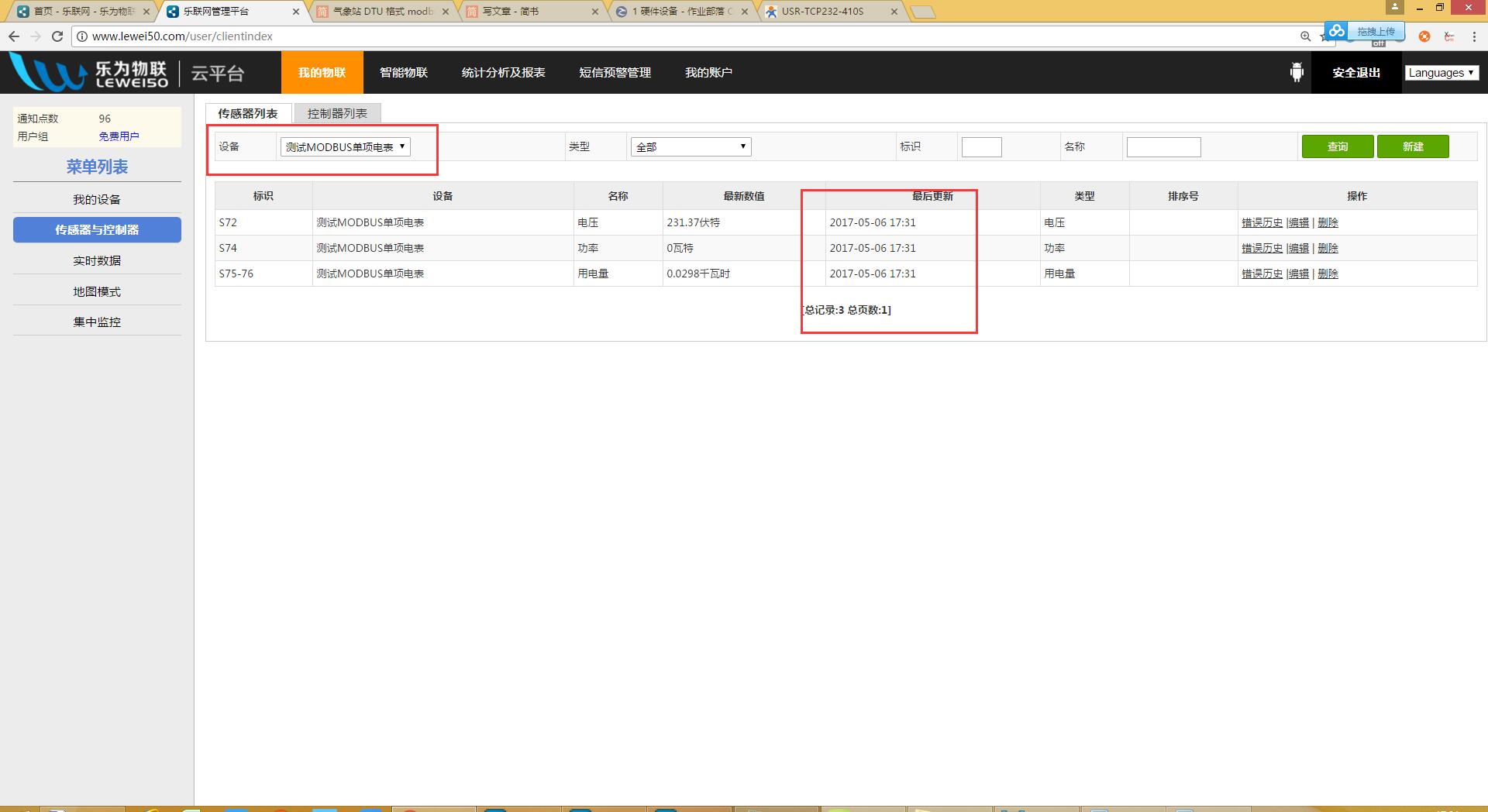1488x812 pixels.
Task: Open the 类型 dropdown showing 全部
Action: click(x=691, y=146)
